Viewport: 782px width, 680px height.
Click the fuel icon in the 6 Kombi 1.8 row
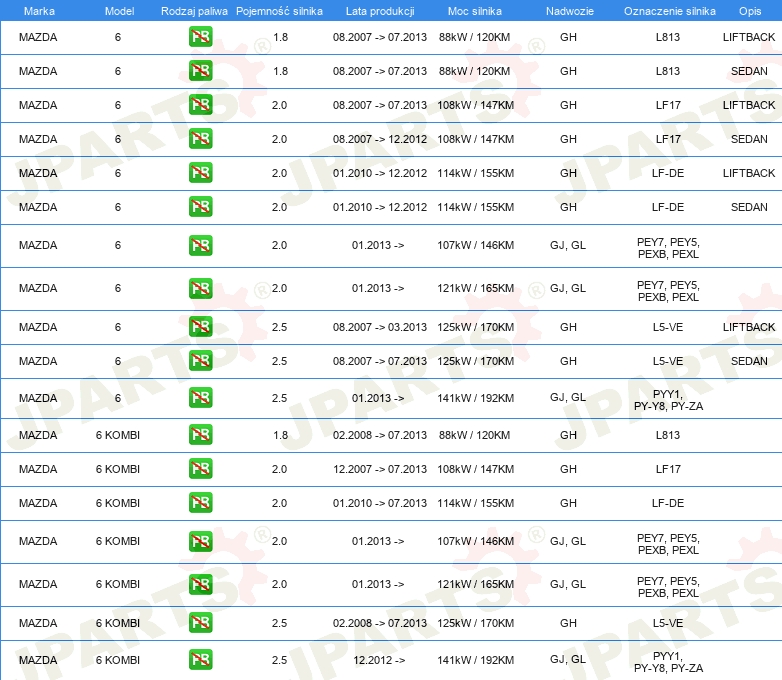pos(200,435)
